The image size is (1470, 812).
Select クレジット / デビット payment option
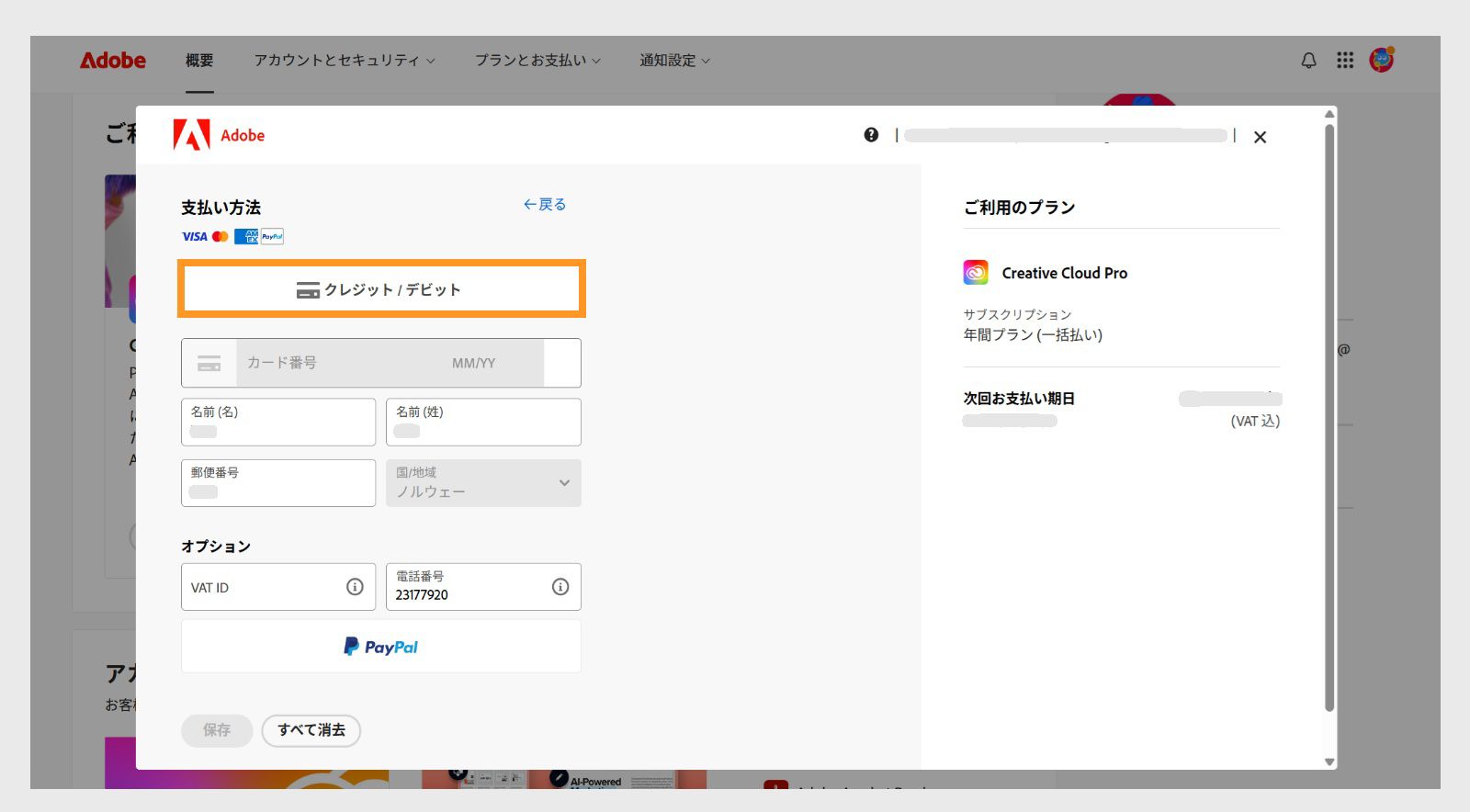pos(381,289)
